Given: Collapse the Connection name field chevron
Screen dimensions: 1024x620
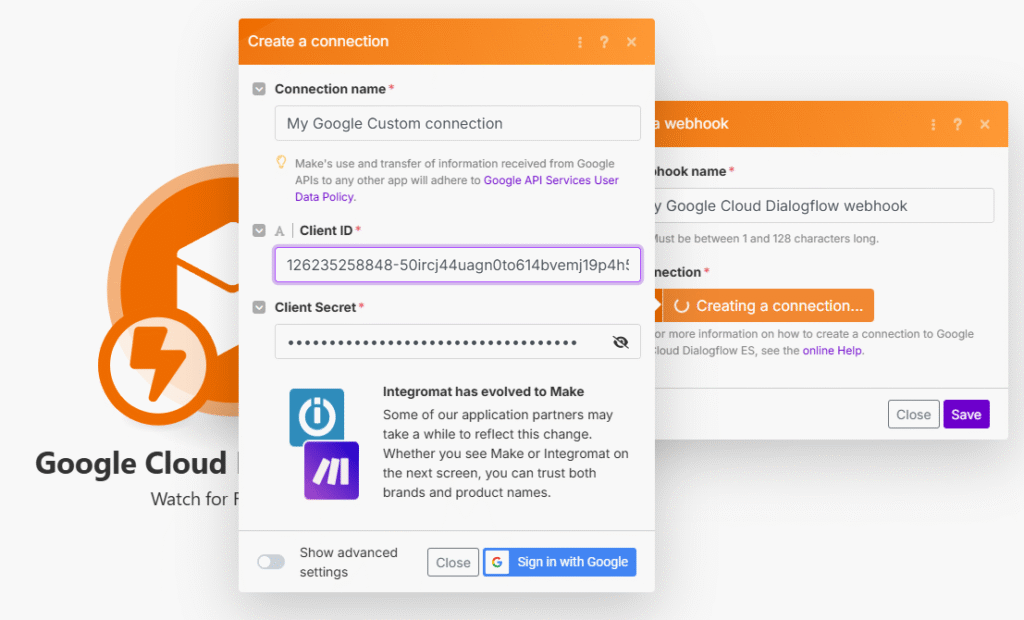Looking at the screenshot, I should pyautogui.click(x=259, y=89).
